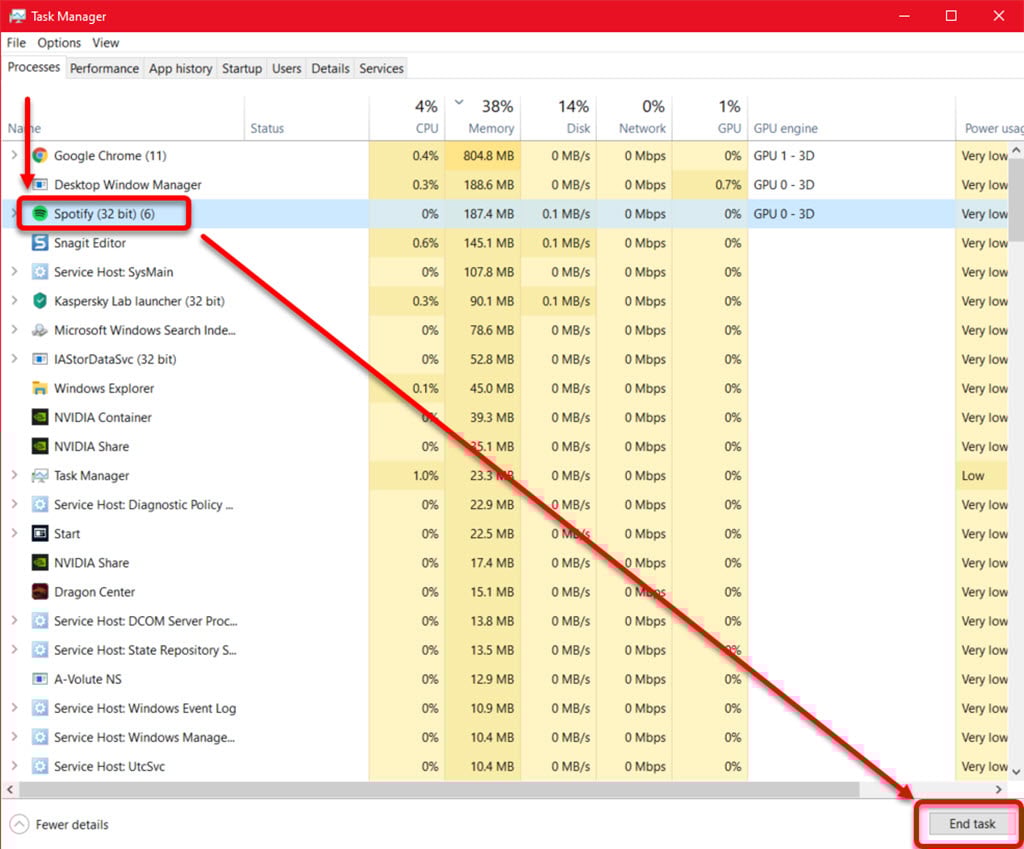The height and width of the screenshot is (849, 1024).
Task: Expand the IAStorDataSvc (32 bit) group
Action: [14, 359]
